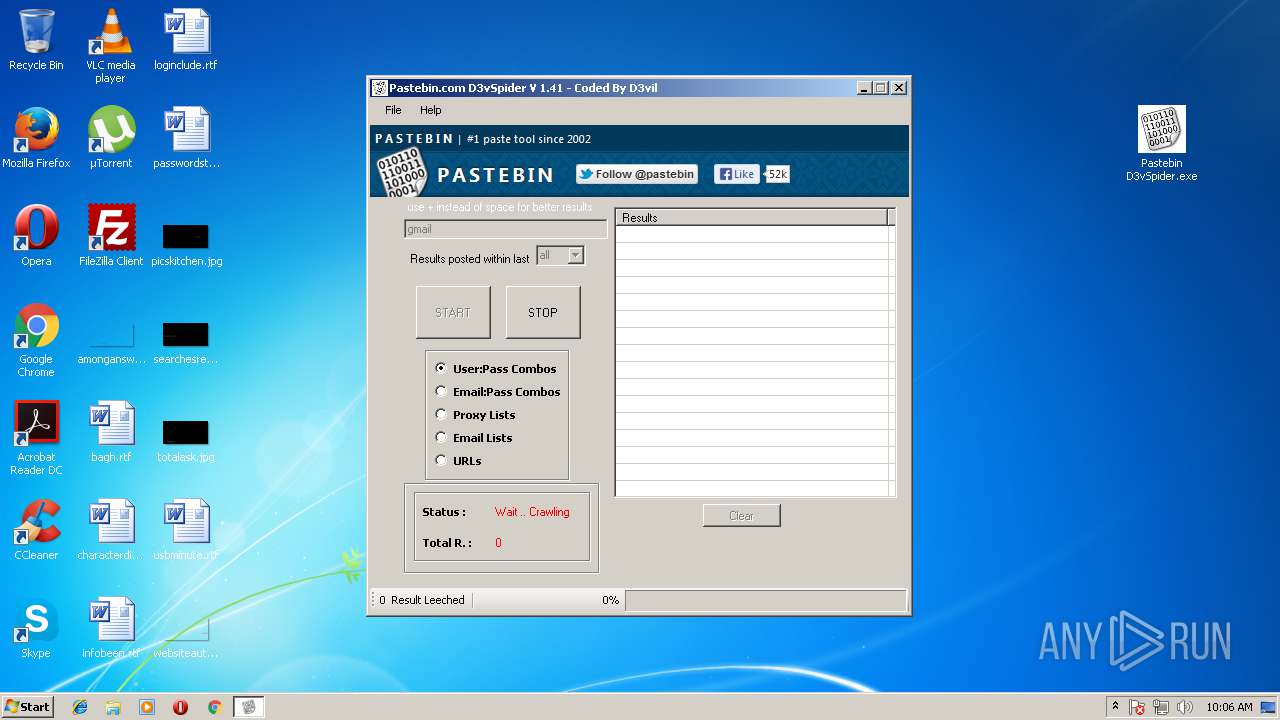Click the gmail search keyword field
Viewport: 1280px width, 720px height.
pos(505,229)
